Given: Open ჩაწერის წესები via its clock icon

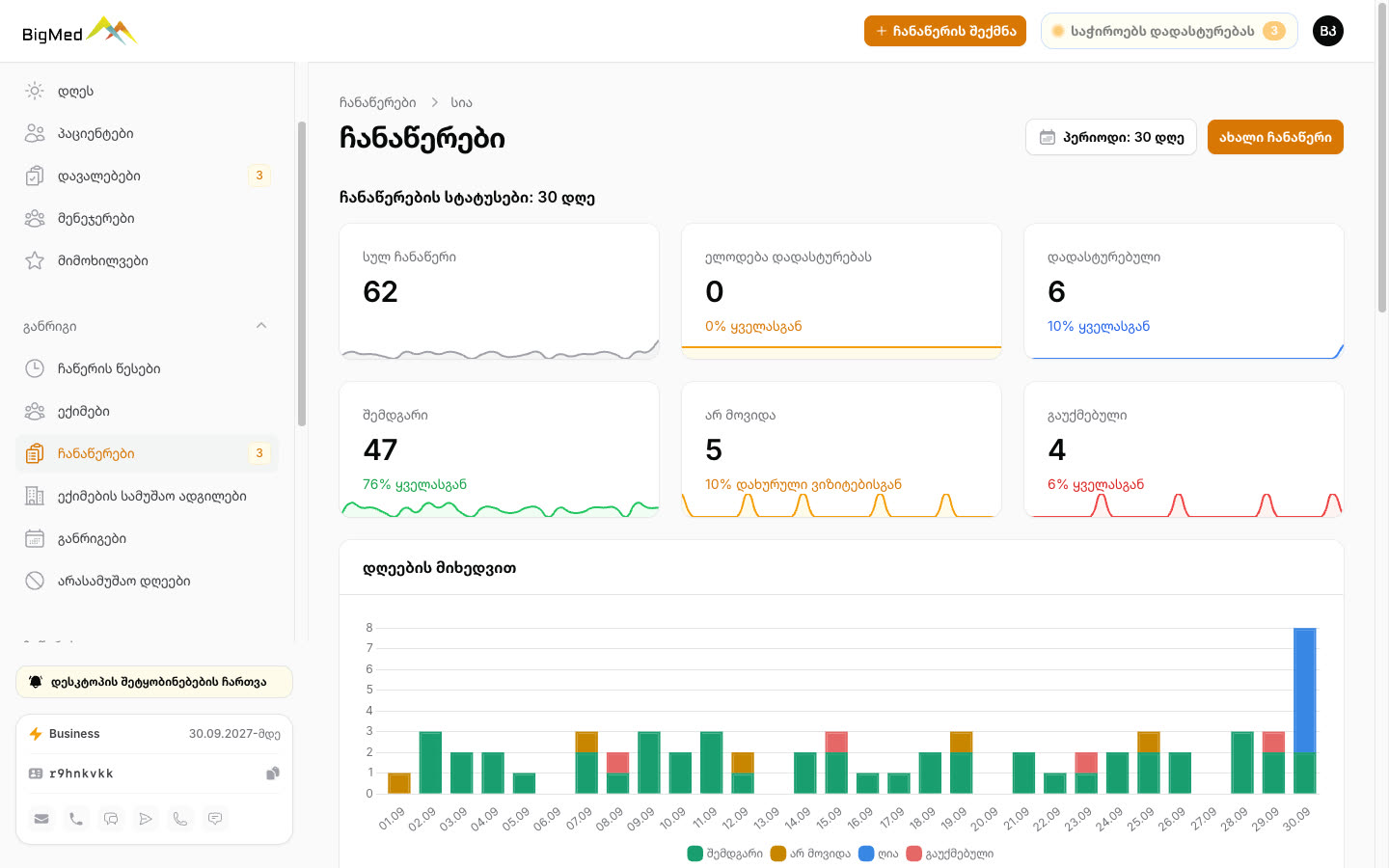Looking at the screenshot, I should [35, 368].
